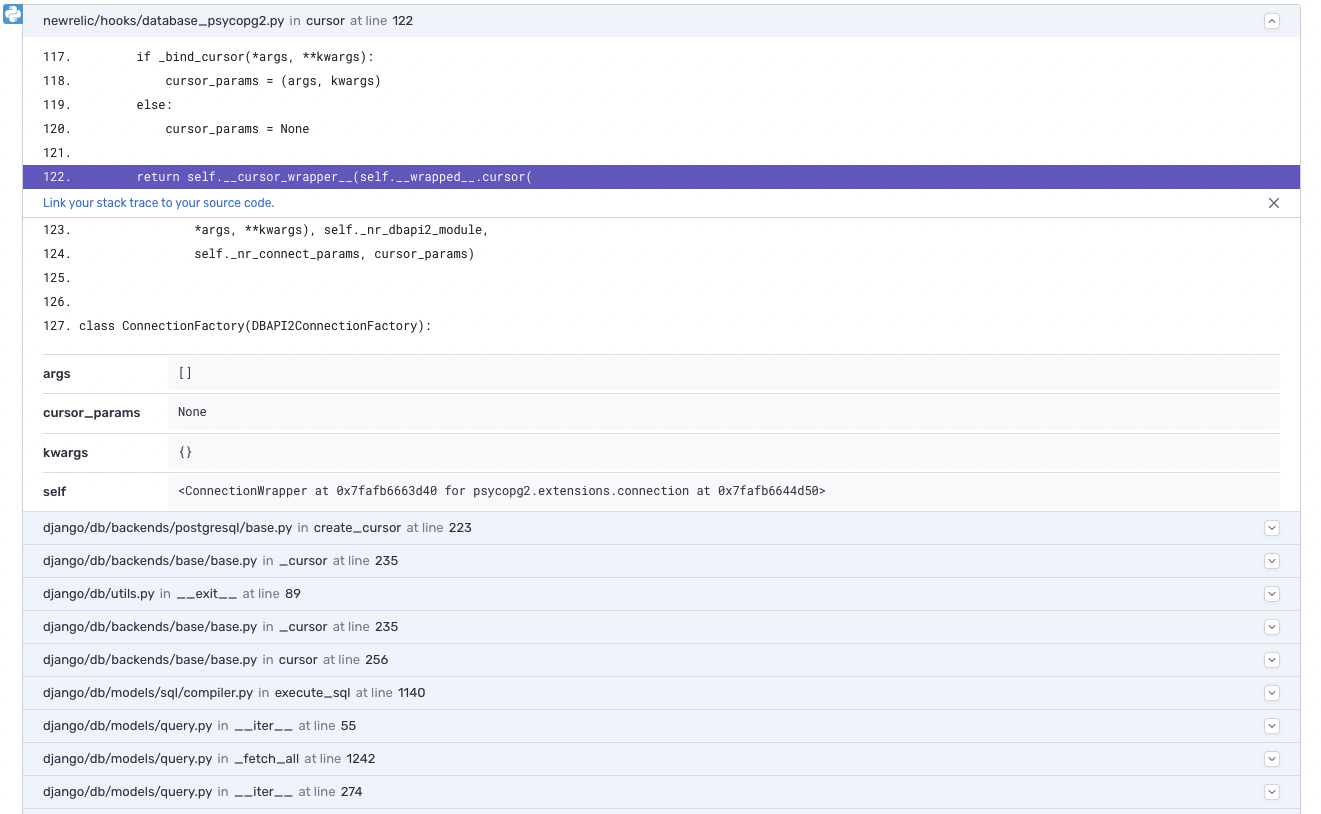Viewport: 1321px width, 814px height.
Task: Click the 'args' variable name
Action: [x=57, y=374]
